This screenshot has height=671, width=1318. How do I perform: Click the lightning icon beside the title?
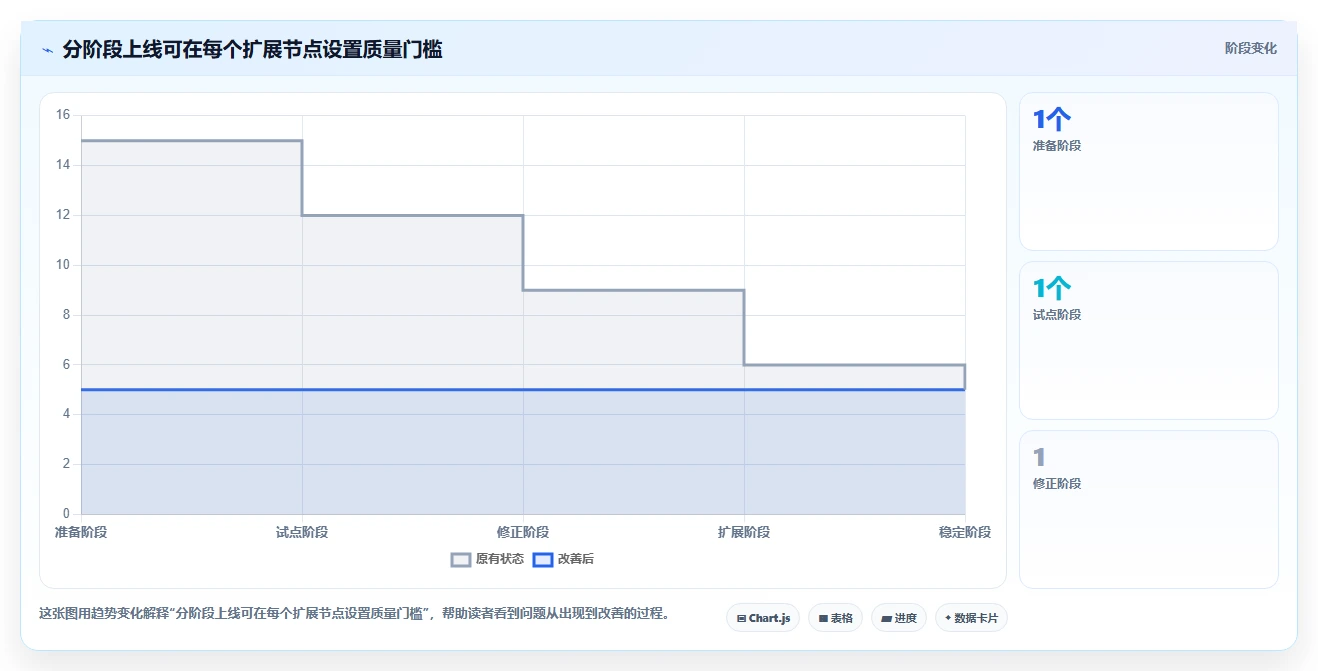coord(47,49)
